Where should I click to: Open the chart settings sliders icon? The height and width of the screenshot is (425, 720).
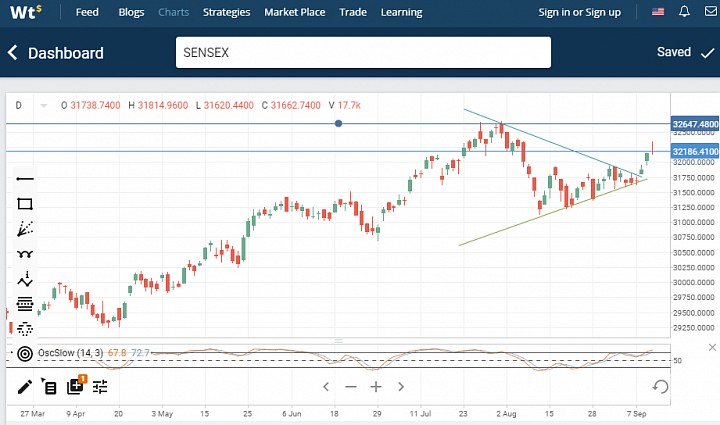(x=100, y=387)
